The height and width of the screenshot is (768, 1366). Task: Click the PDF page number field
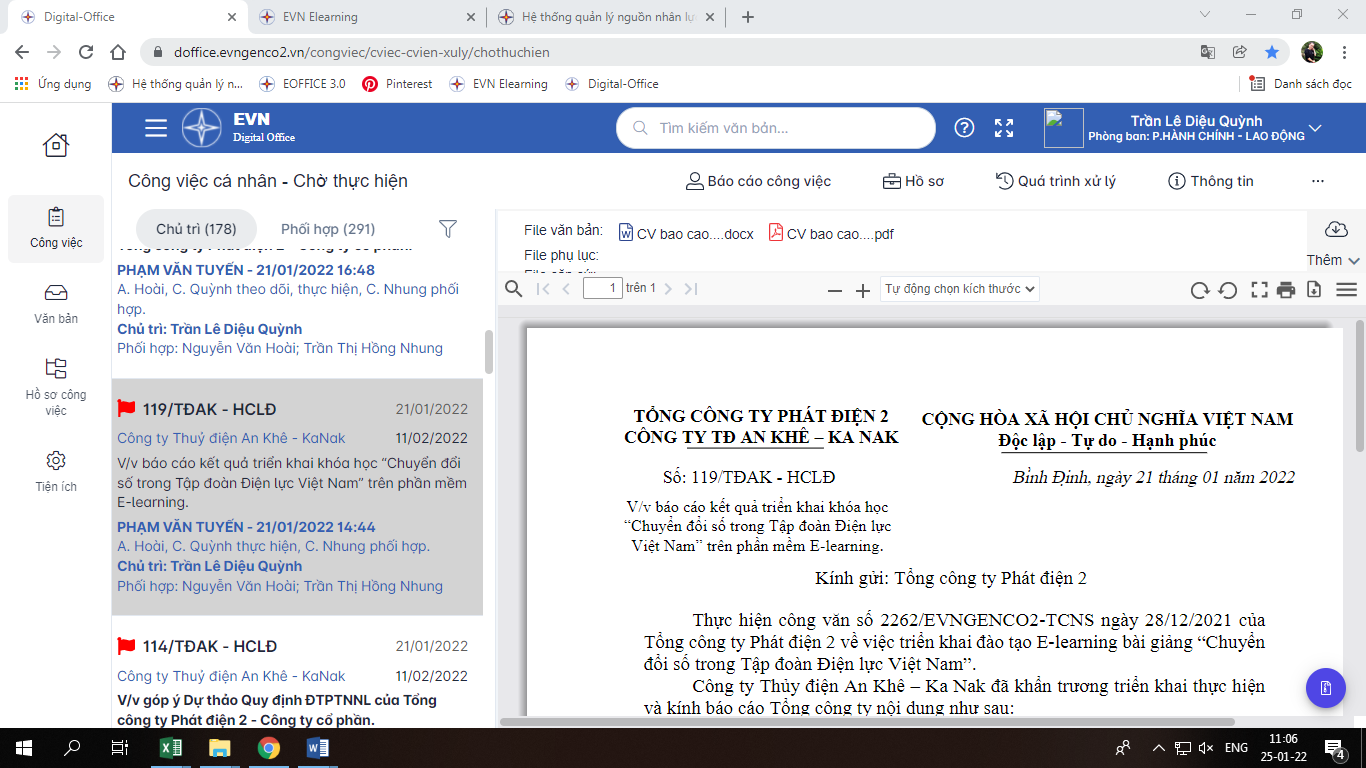point(602,288)
